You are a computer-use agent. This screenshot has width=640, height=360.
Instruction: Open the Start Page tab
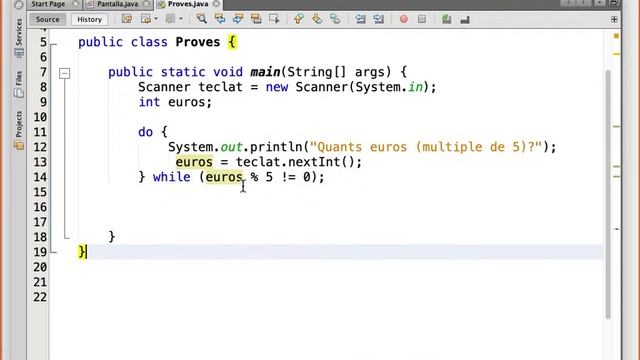click(x=48, y=4)
